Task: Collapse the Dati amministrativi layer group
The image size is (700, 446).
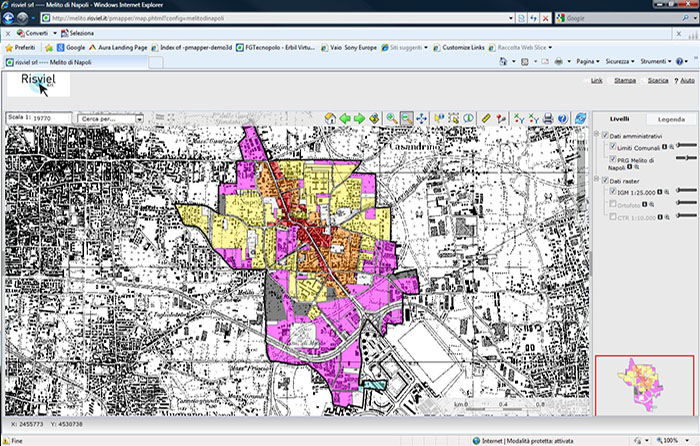Action: (598, 135)
